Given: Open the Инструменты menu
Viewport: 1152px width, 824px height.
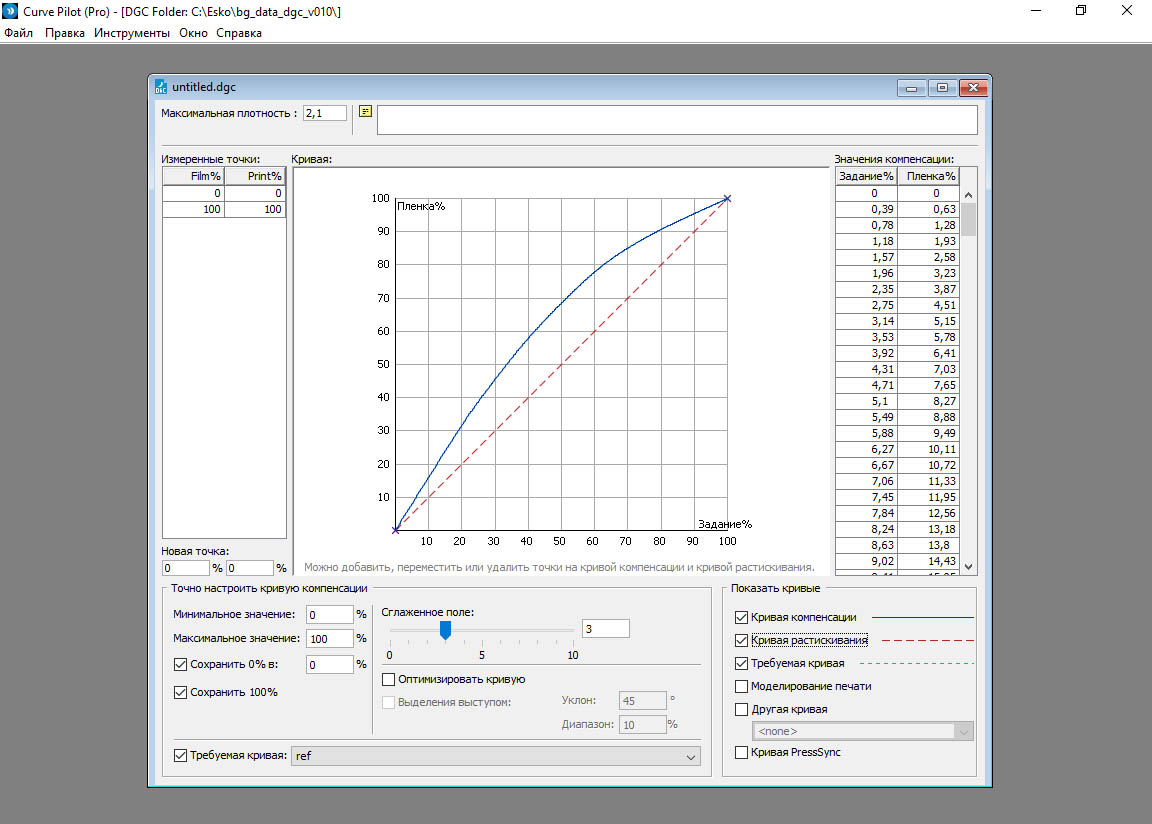Looking at the screenshot, I should (x=132, y=33).
